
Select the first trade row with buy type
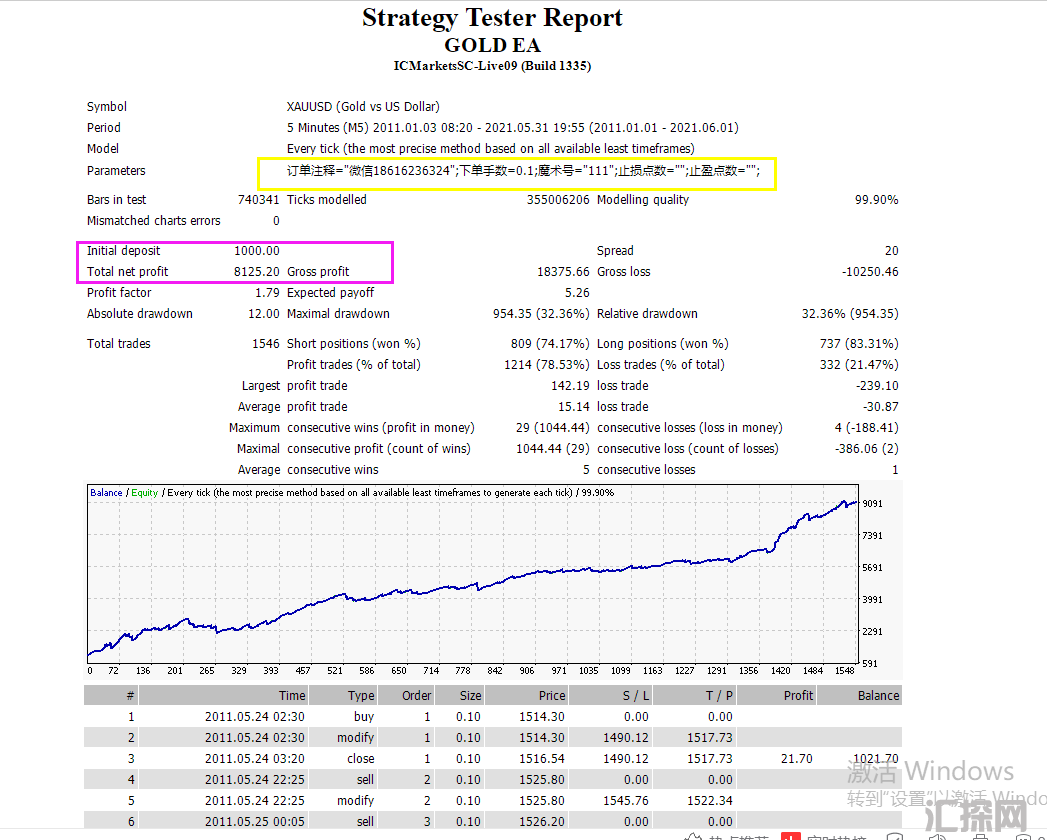364,717
